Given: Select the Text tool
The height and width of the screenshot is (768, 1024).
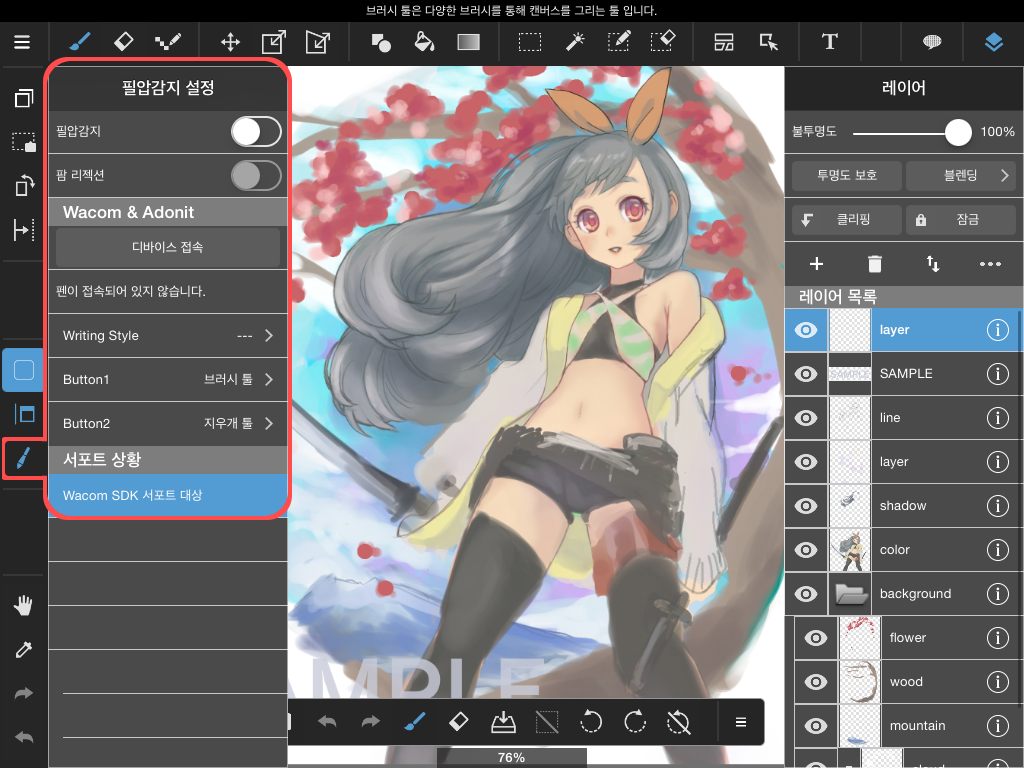Looking at the screenshot, I should (829, 42).
